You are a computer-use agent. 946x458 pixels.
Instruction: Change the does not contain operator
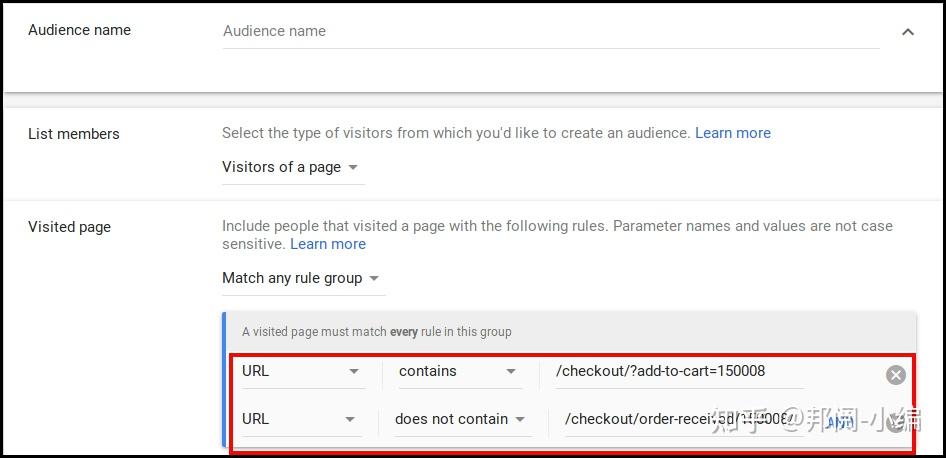click(461, 419)
